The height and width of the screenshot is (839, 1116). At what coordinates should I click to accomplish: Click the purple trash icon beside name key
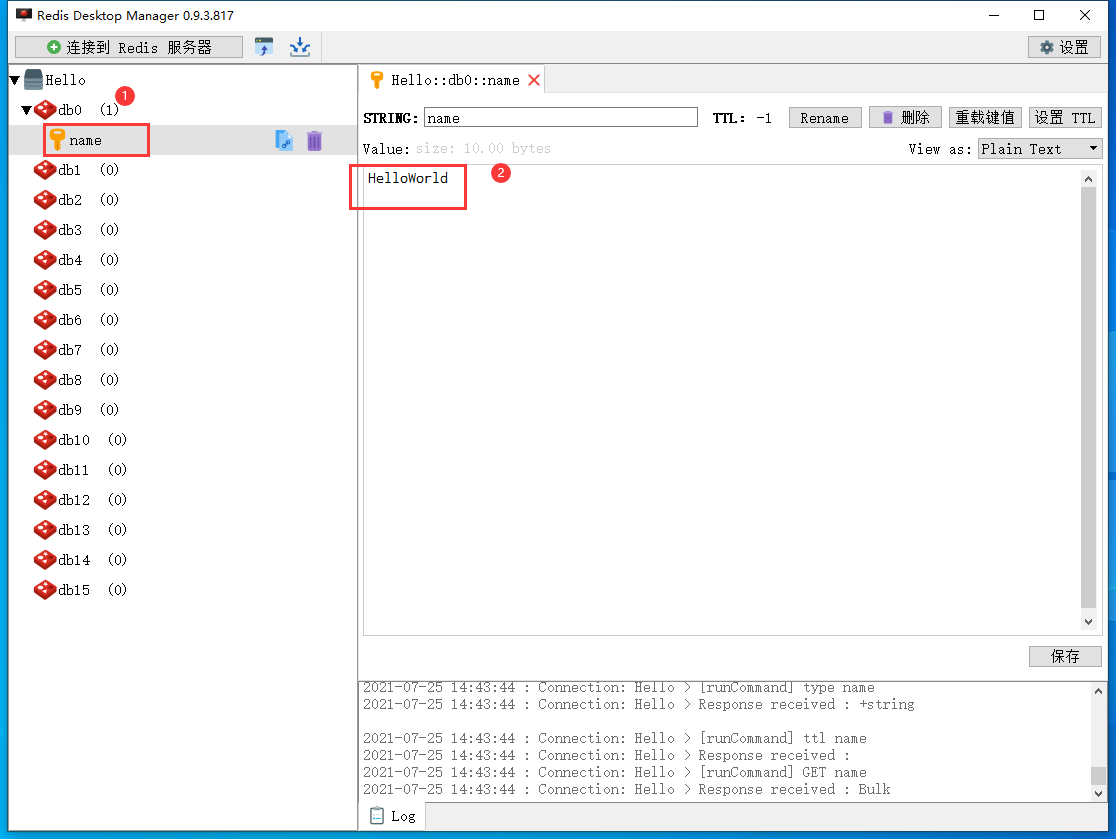click(315, 140)
